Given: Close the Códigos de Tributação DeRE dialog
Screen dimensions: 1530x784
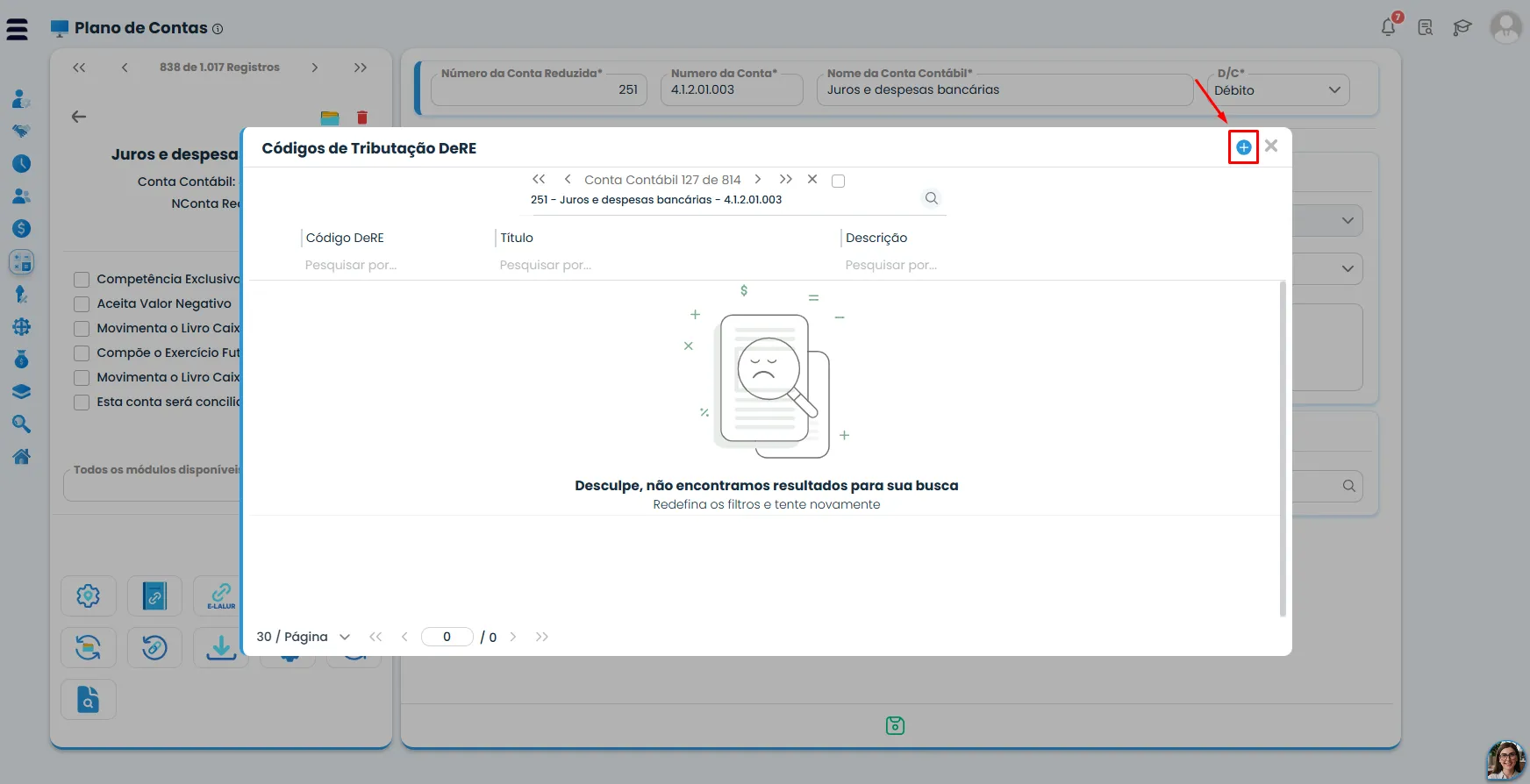Looking at the screenshot, I should (1271, 146).
